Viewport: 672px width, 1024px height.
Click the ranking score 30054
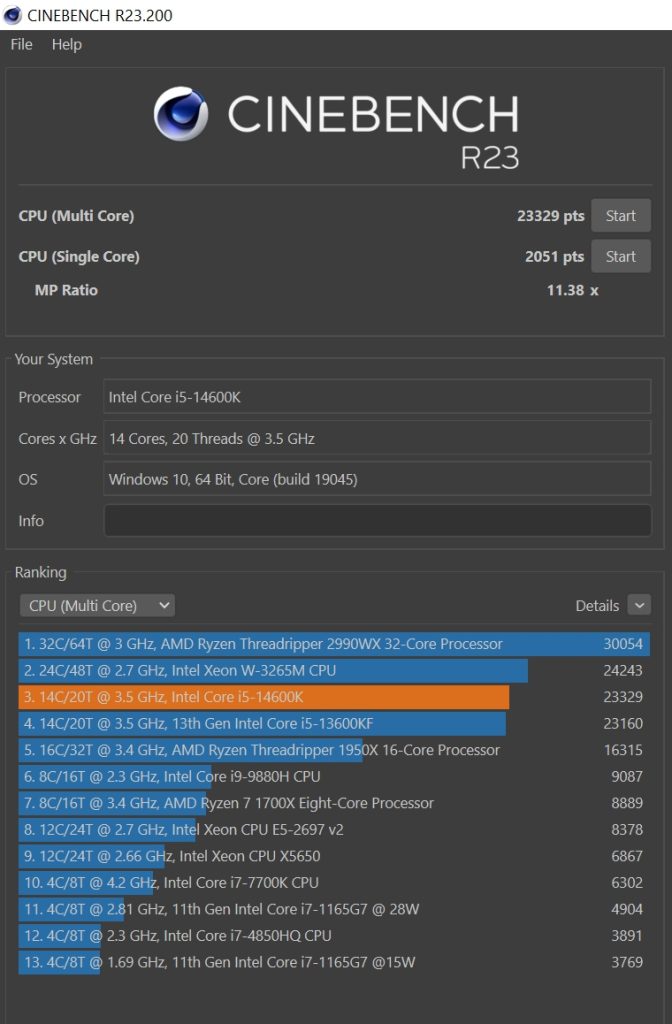click(623, 644)
